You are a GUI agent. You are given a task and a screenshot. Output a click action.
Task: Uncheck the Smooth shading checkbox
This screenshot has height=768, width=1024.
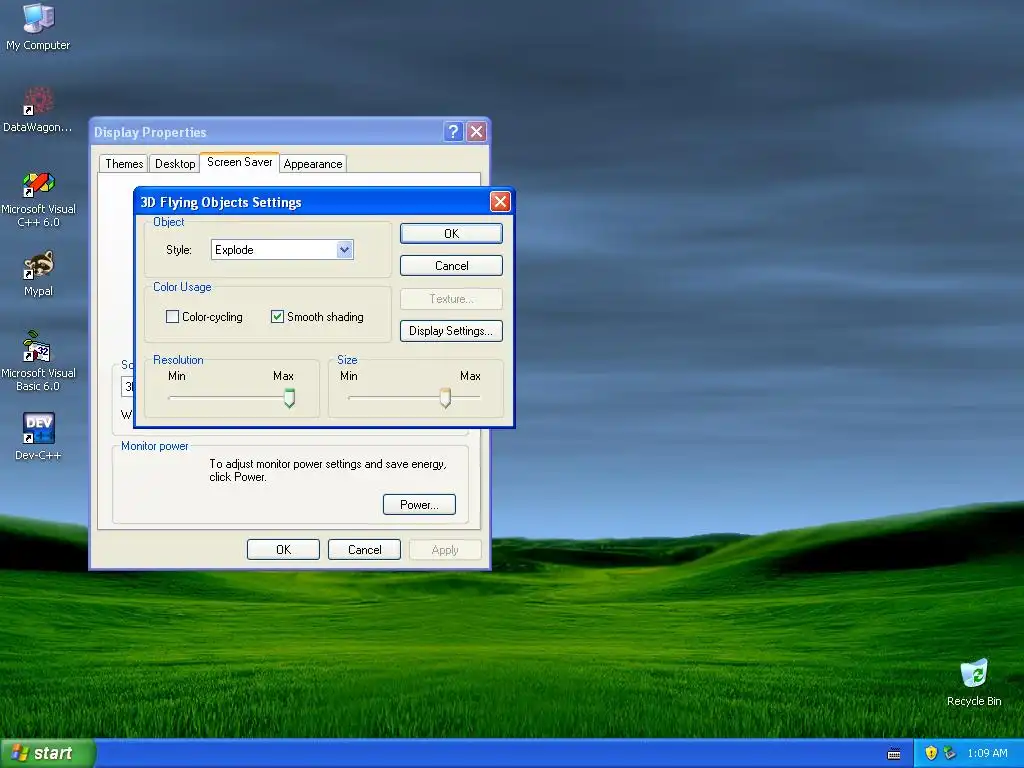(x=278, y=317)
